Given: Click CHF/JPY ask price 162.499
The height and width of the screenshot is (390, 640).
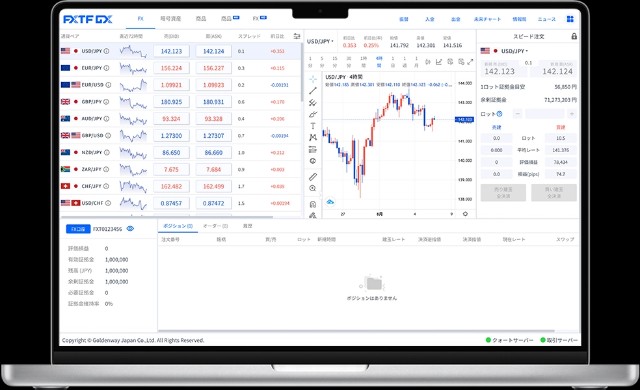Looking at the screenshot, I should [213, 186].
